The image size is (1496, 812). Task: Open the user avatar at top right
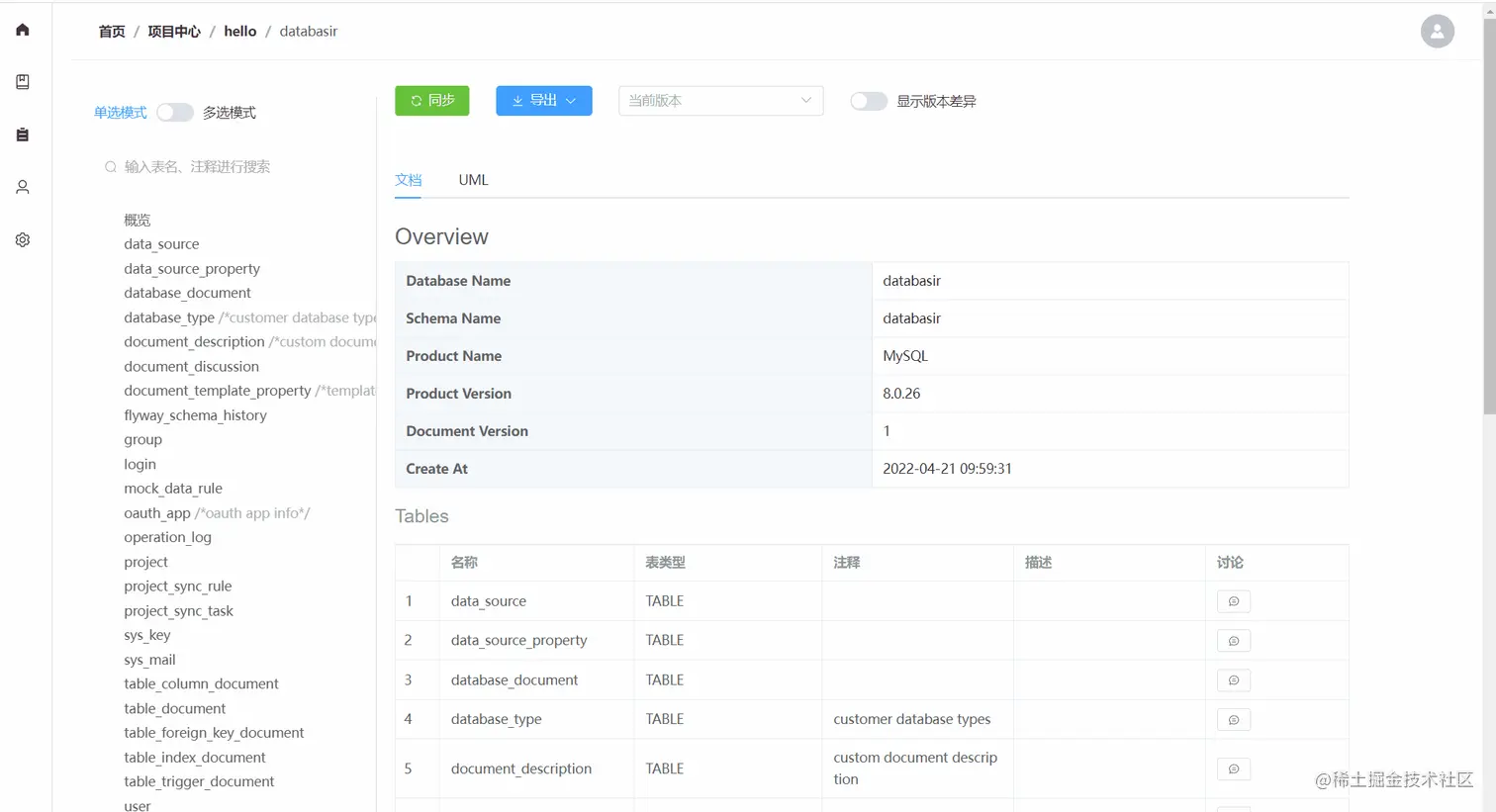[x=1437, y=31]
